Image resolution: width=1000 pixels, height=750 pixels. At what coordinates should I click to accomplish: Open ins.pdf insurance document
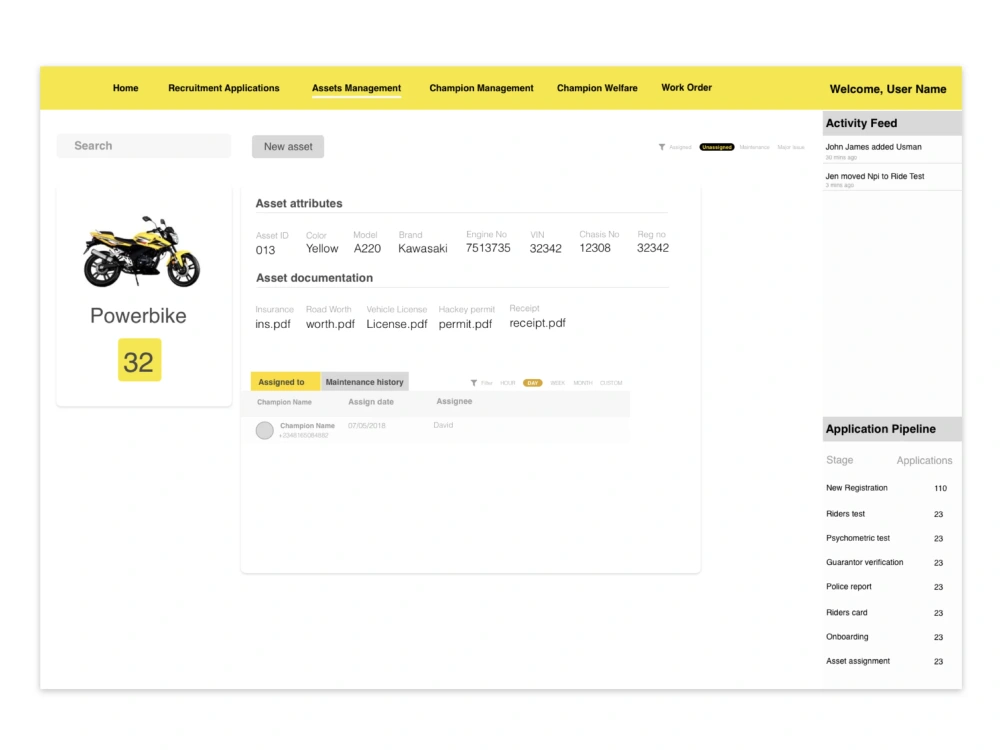tap(273, 324)
